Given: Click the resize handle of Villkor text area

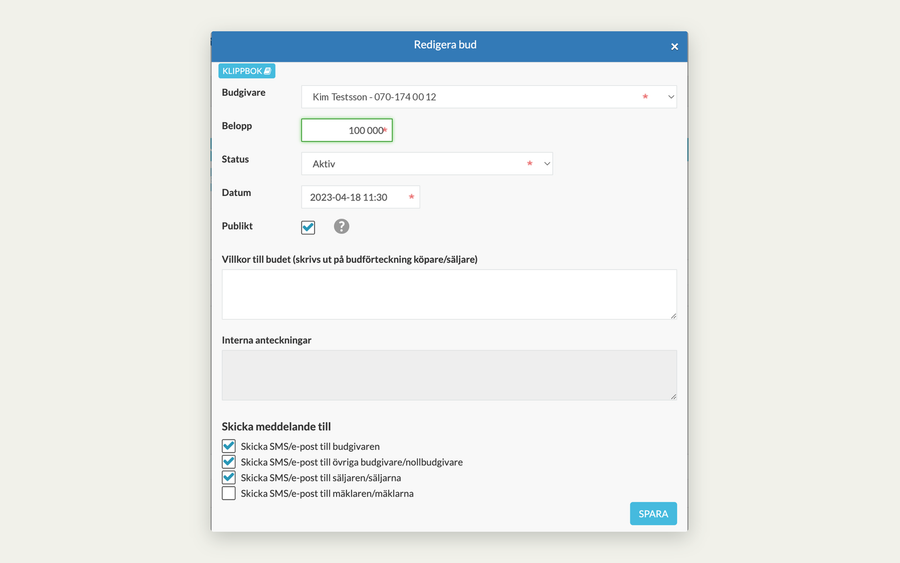Looking at the screenshot, I should (x=673, y=316).
